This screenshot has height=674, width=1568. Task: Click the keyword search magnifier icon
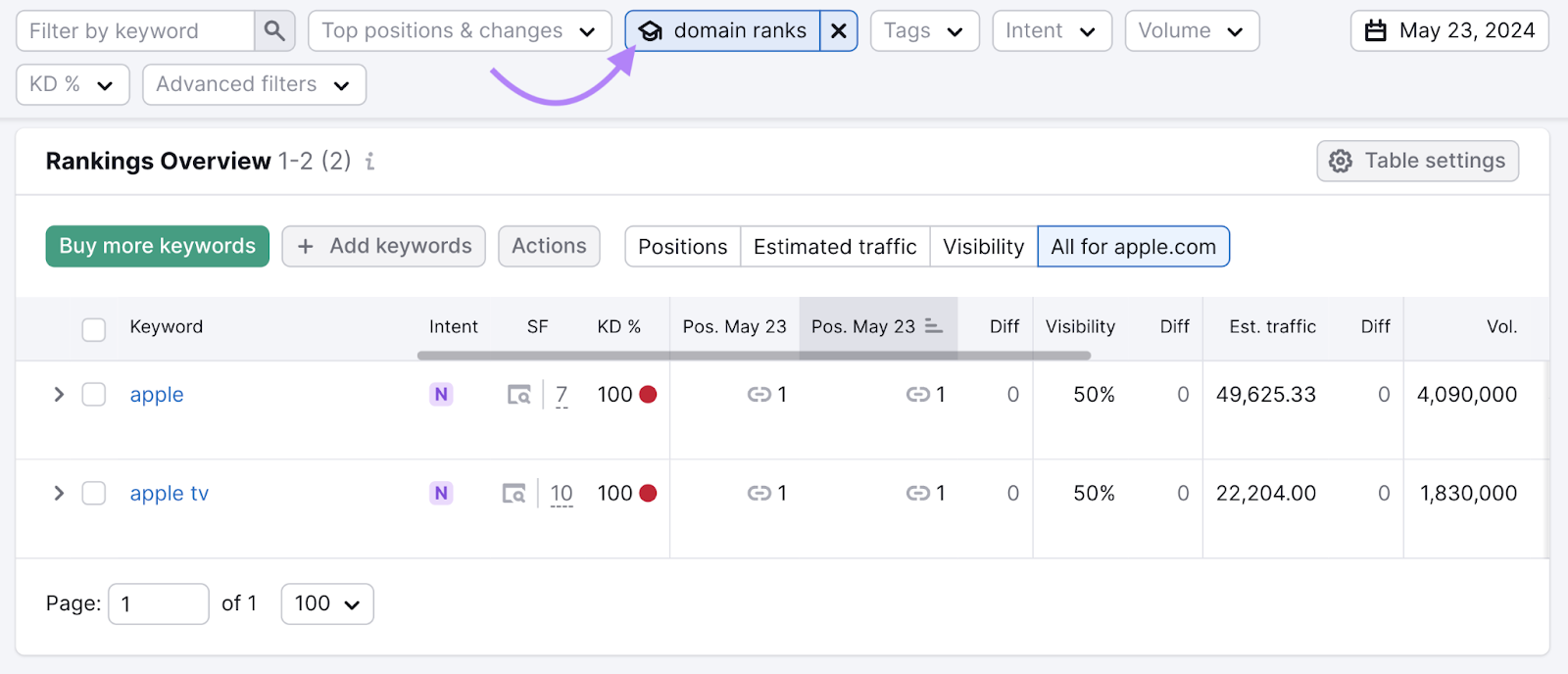[x=274, y=31]
